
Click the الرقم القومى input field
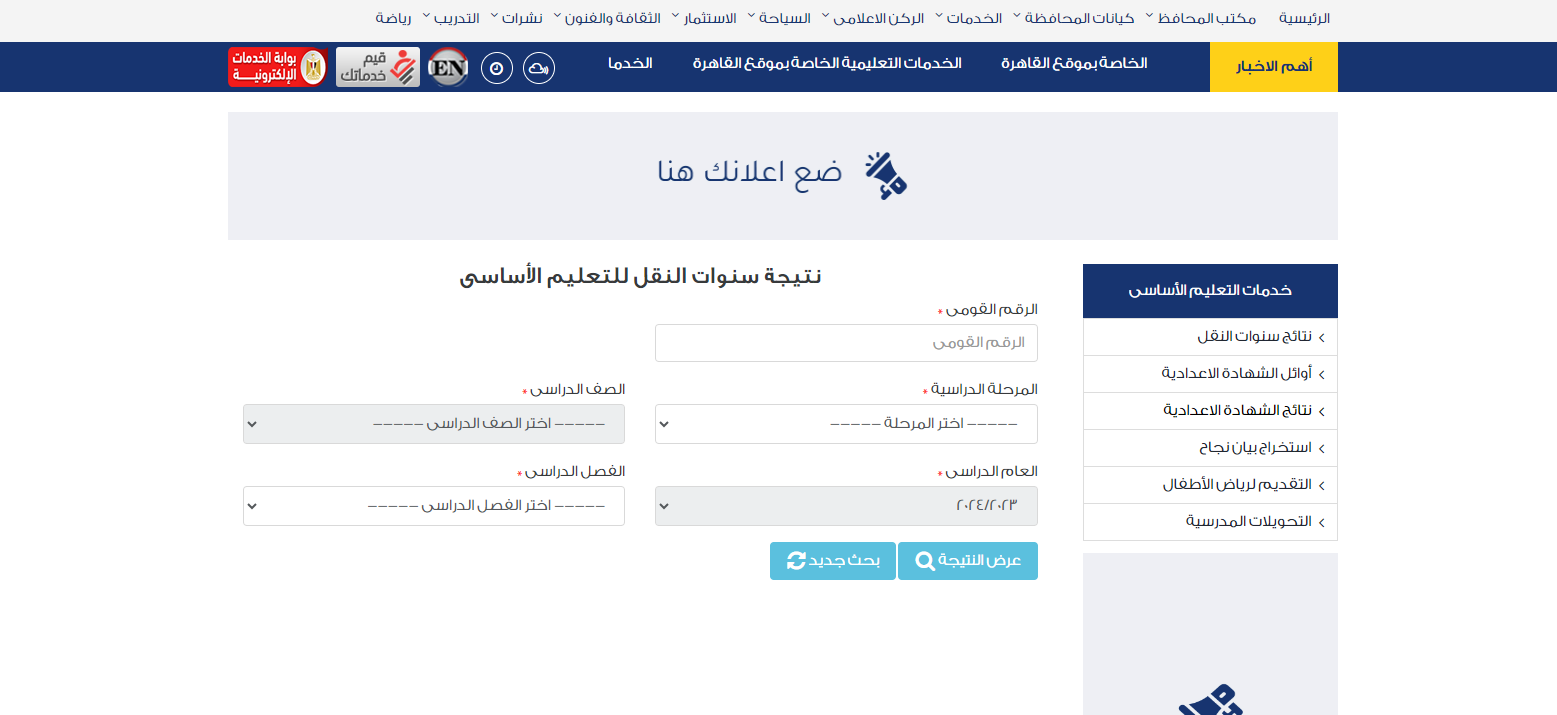846,343
